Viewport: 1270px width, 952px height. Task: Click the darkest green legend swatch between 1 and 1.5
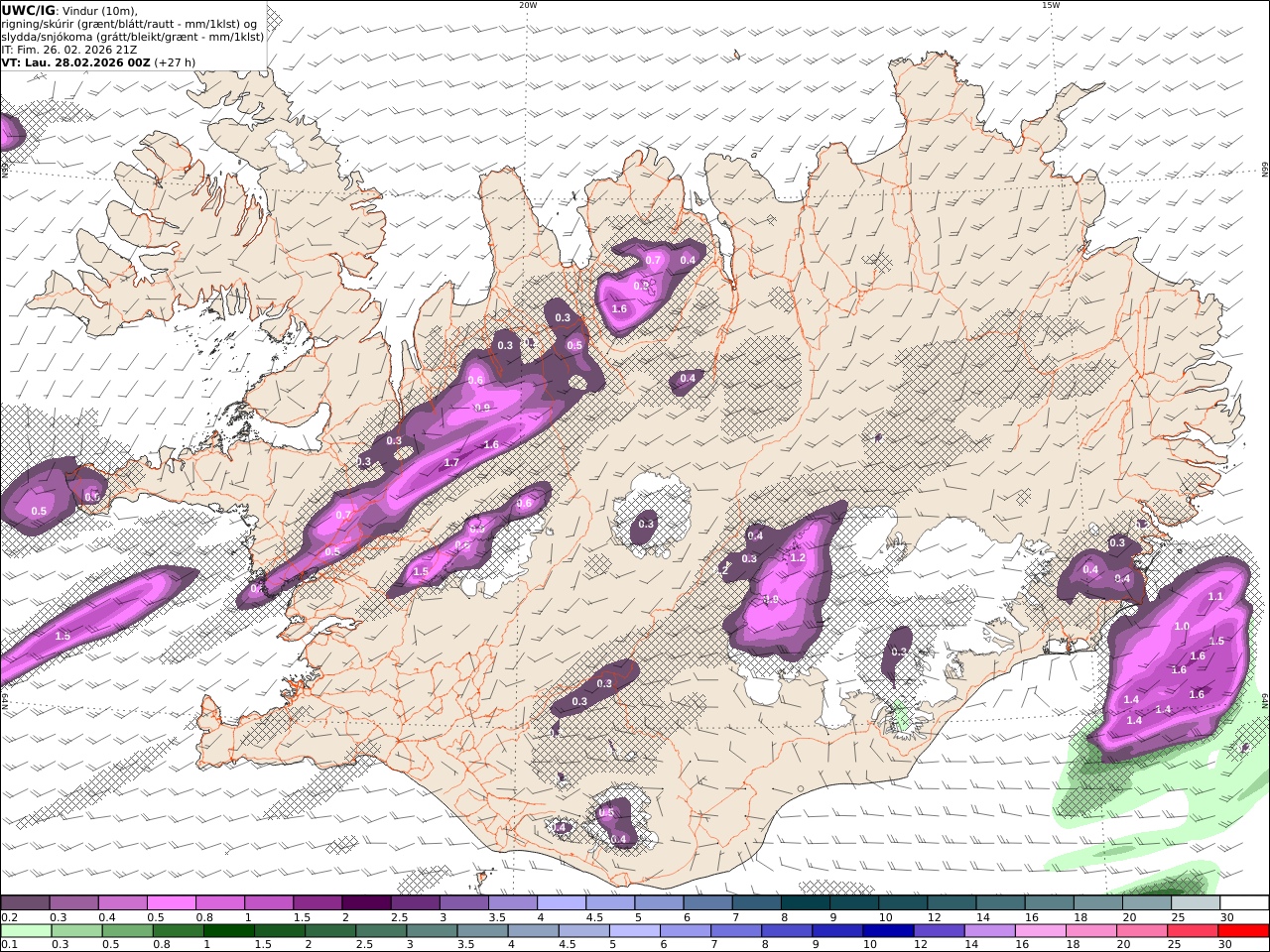[229, 931]
